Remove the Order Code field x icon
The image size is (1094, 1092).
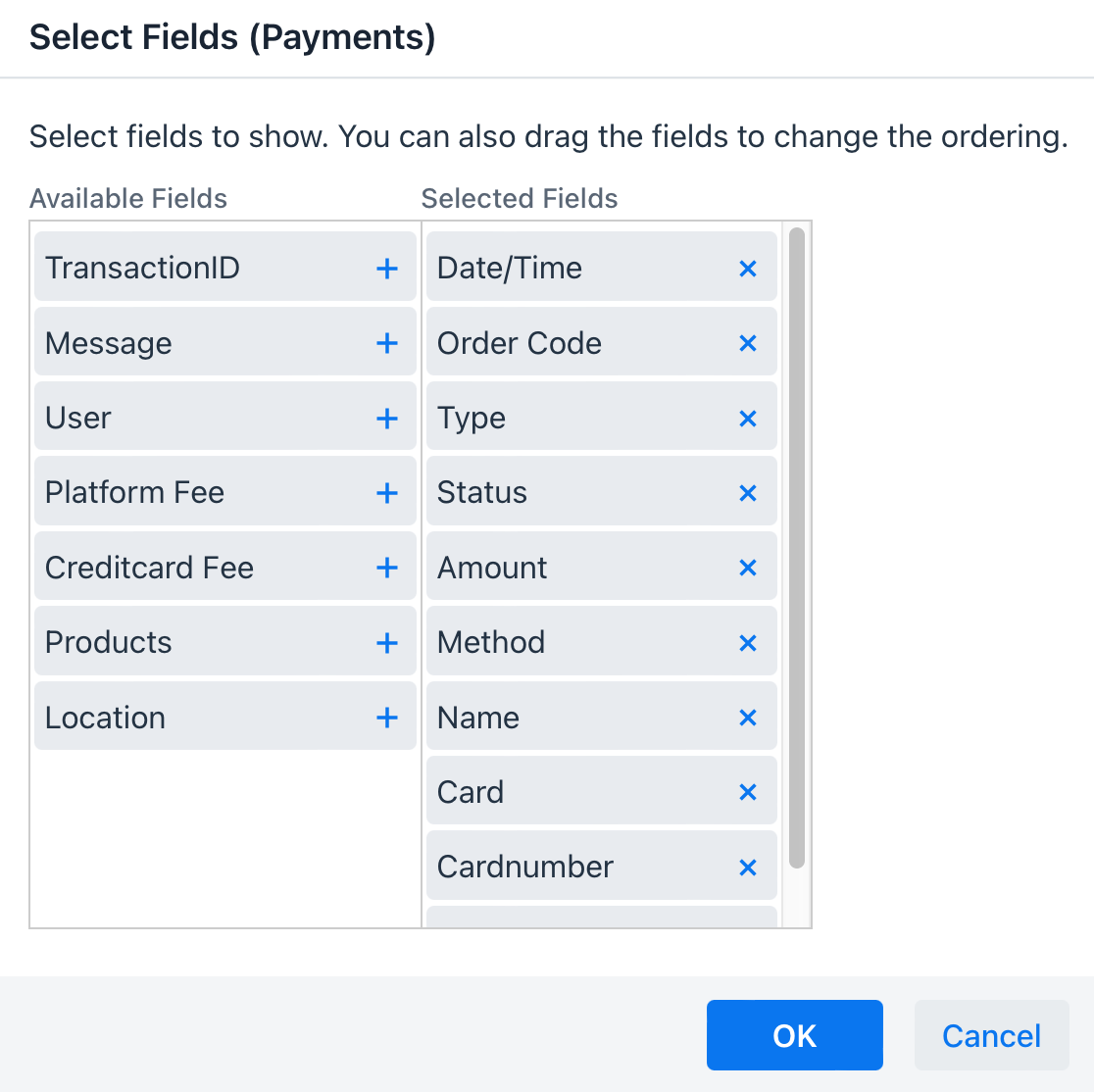point(748,343)
